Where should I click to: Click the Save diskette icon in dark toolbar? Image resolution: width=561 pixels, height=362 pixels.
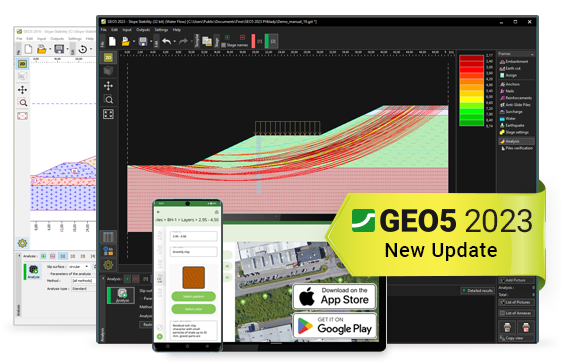[x=143, y=41]
